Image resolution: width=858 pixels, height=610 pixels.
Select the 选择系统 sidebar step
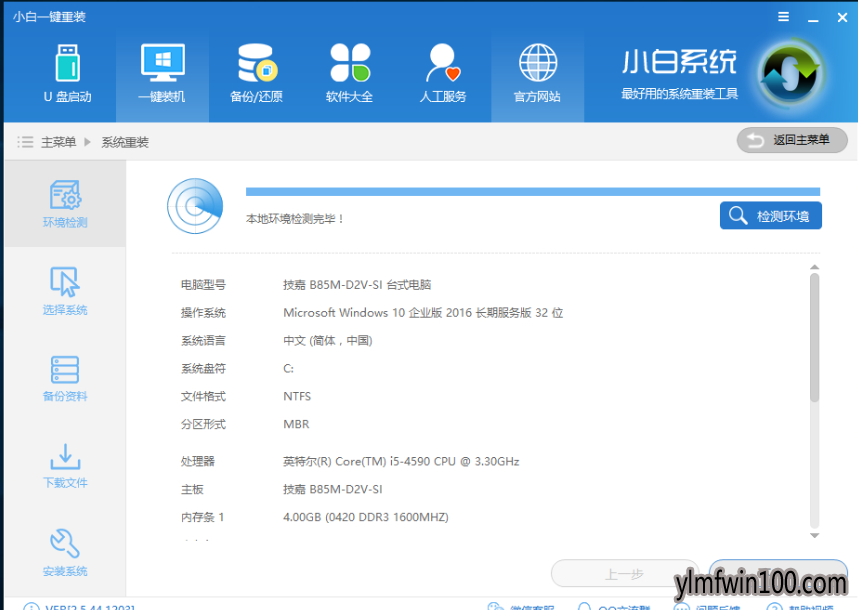[x=65, y=291]
